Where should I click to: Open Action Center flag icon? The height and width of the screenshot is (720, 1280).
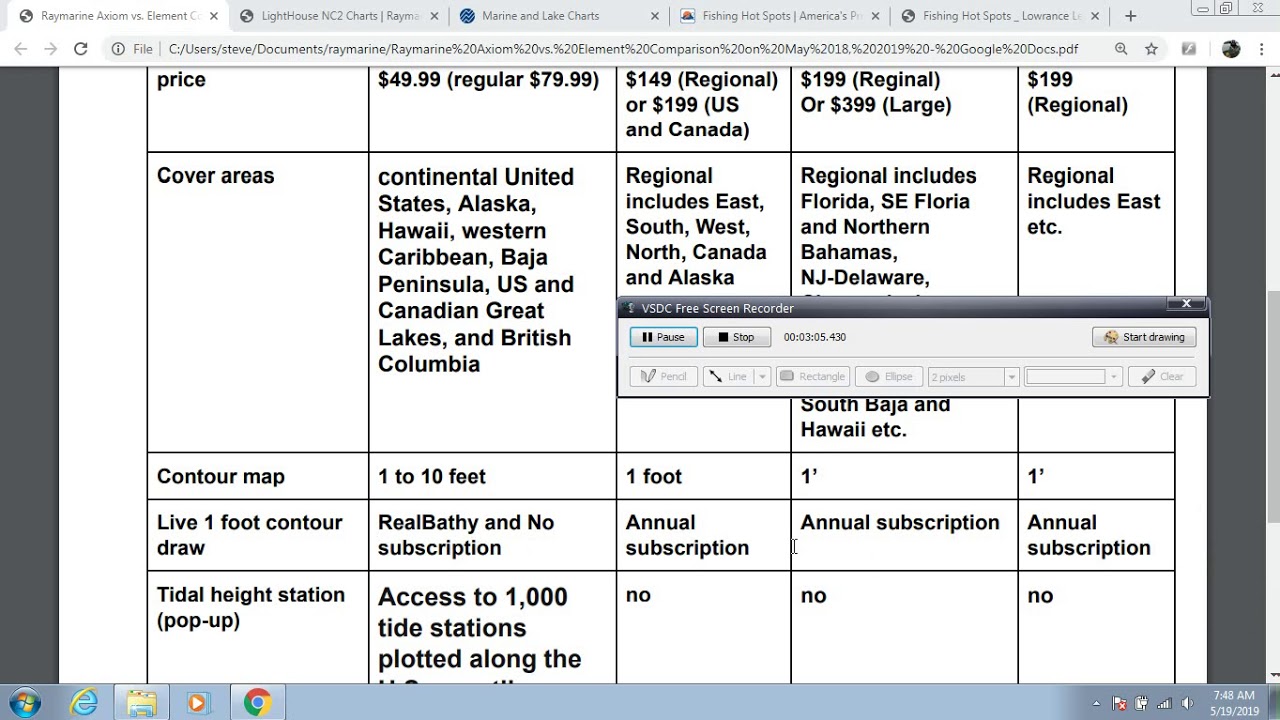pos(1120,703)
